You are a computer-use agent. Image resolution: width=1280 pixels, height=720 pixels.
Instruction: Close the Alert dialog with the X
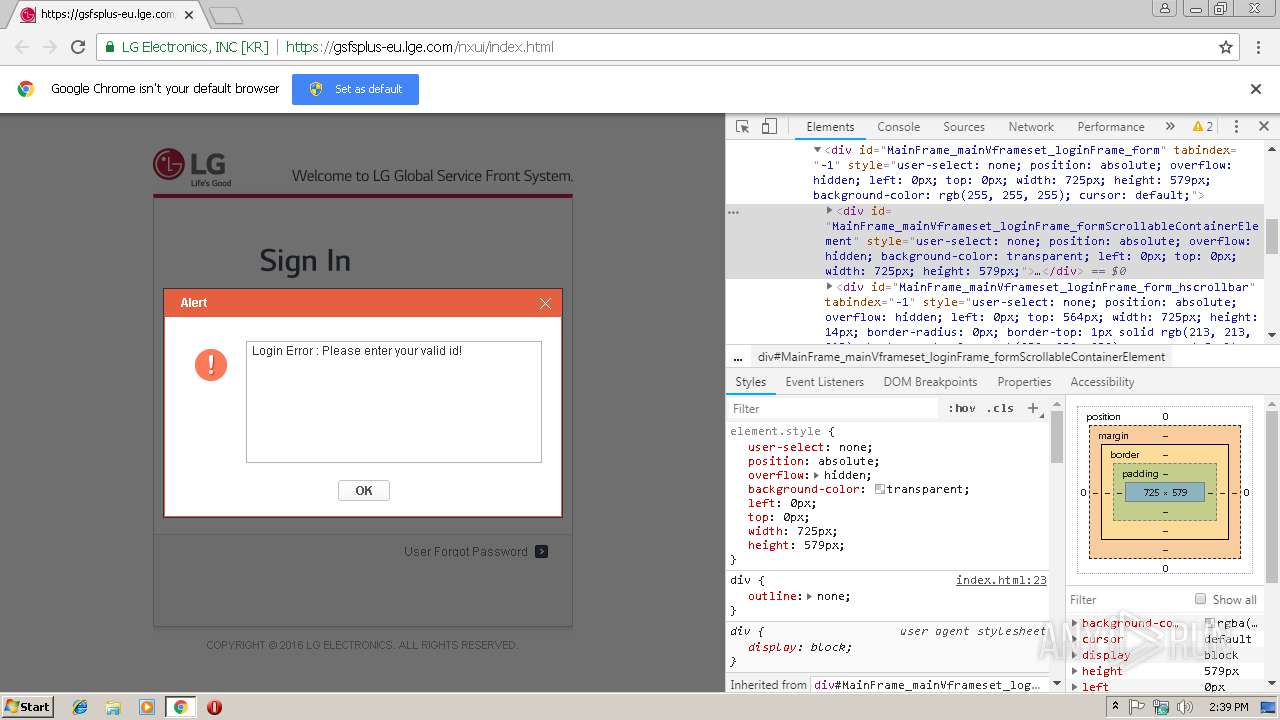tap(545, 303)
